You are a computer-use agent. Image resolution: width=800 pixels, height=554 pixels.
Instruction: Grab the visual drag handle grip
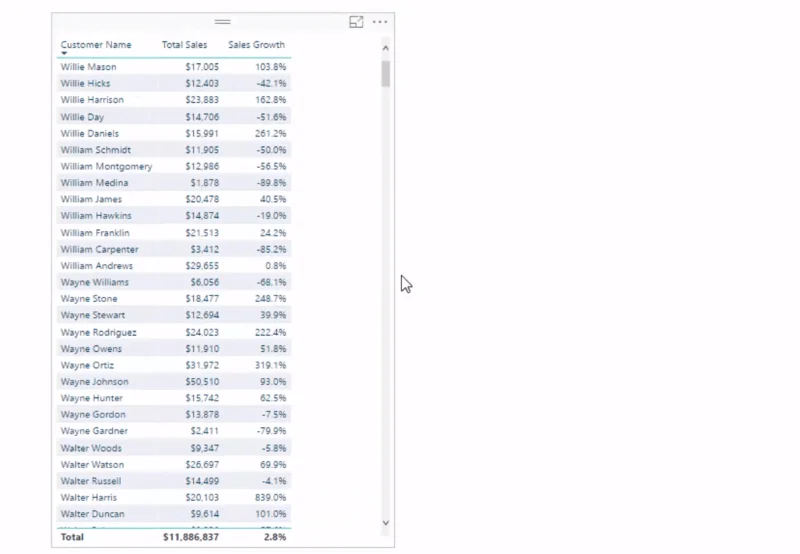[222, 22]
